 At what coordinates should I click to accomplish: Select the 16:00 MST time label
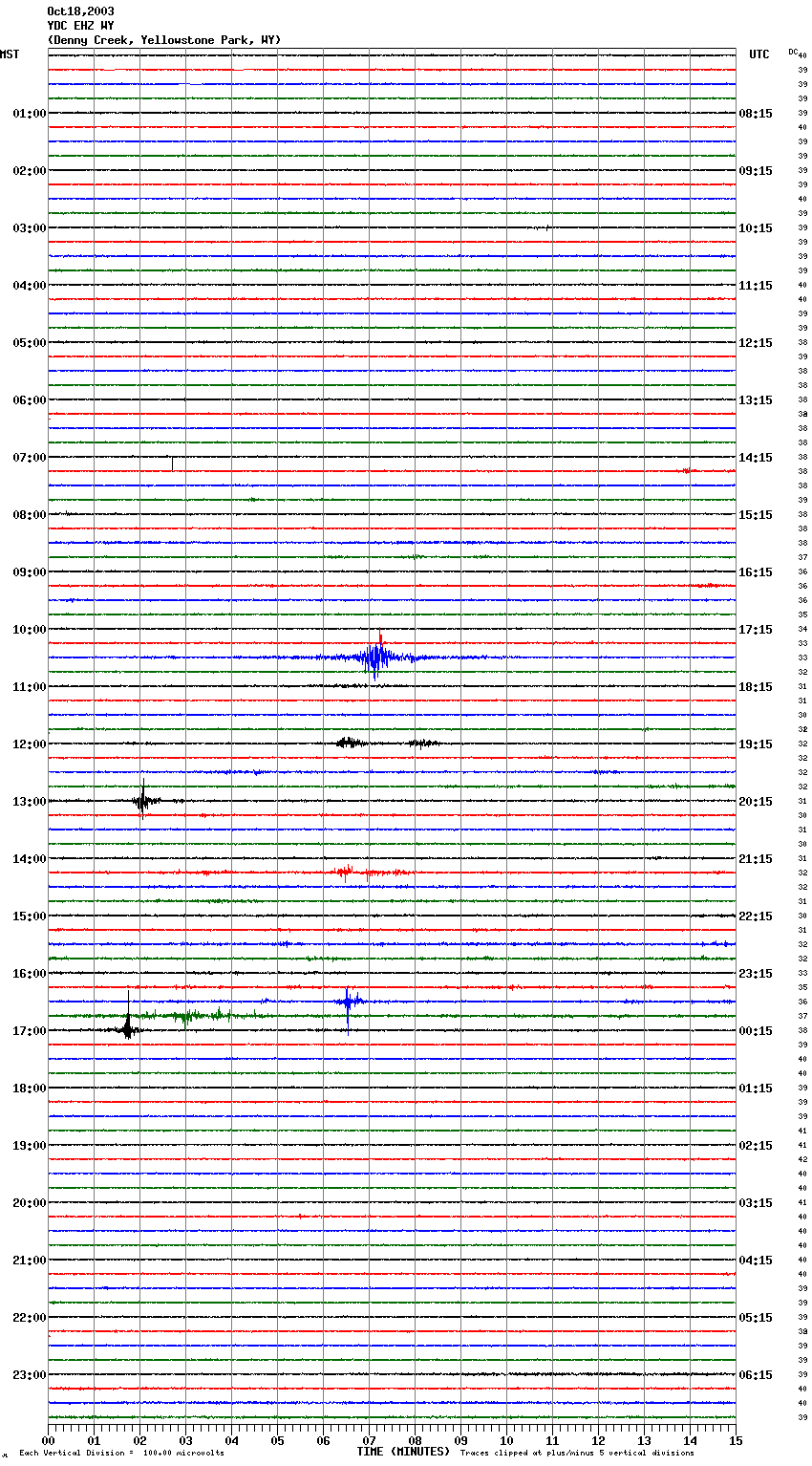pyautogui.click(x=30, y=974)
